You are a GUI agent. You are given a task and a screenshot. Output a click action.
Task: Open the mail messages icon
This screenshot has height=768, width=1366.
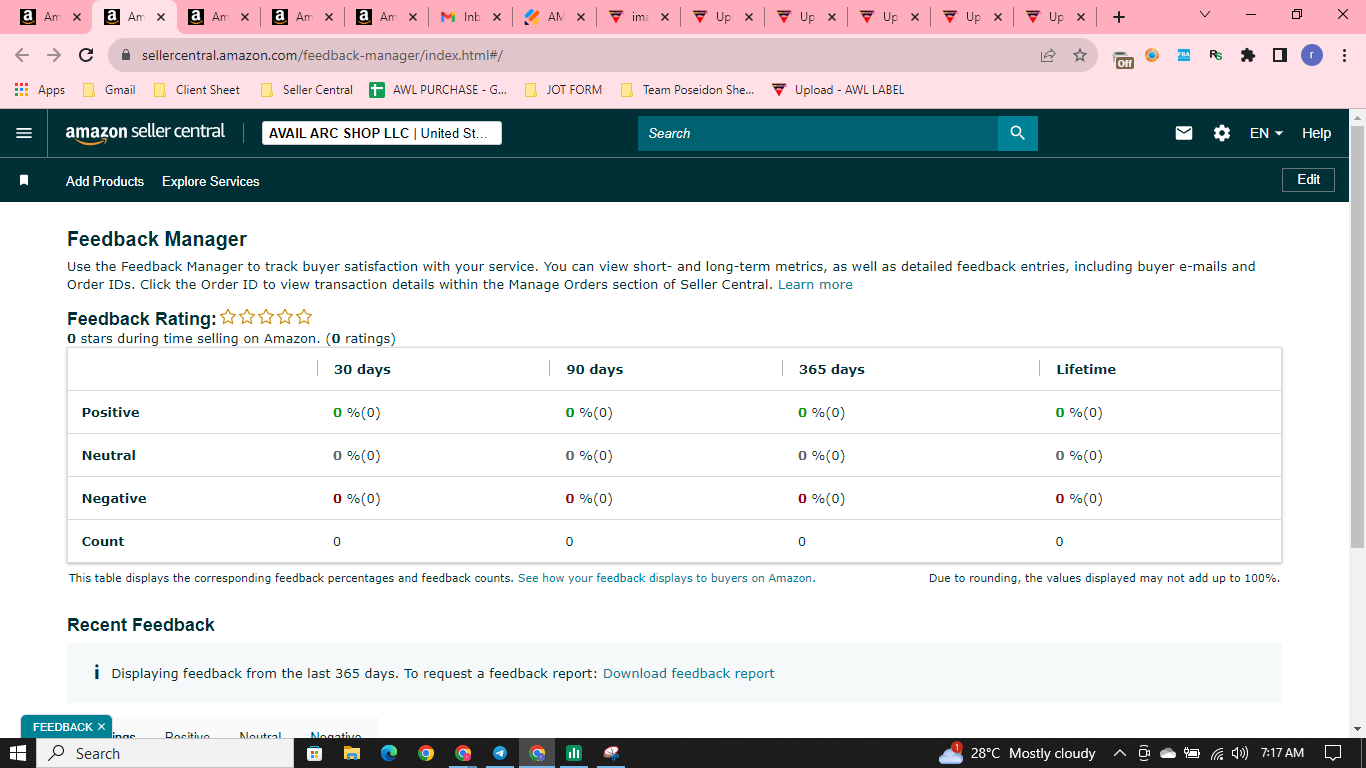(x=1184, y=133)
